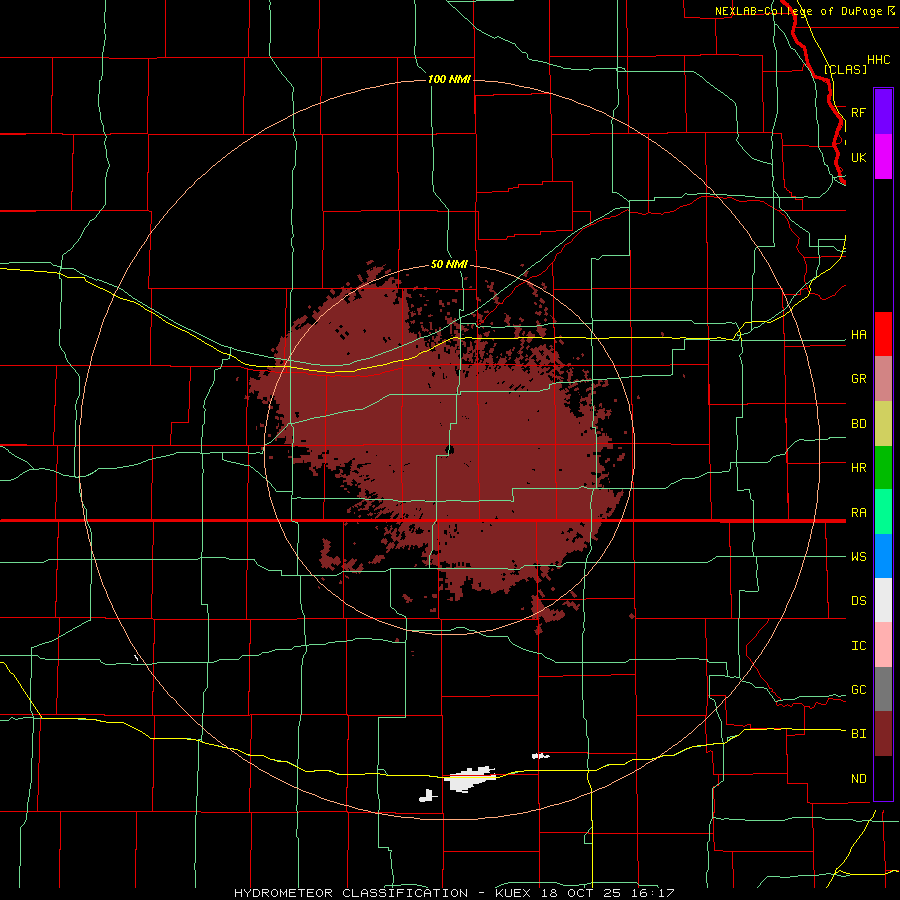Screen dimensions: 900x900
Task: Click the BD legend label
Action: point(858,424)
